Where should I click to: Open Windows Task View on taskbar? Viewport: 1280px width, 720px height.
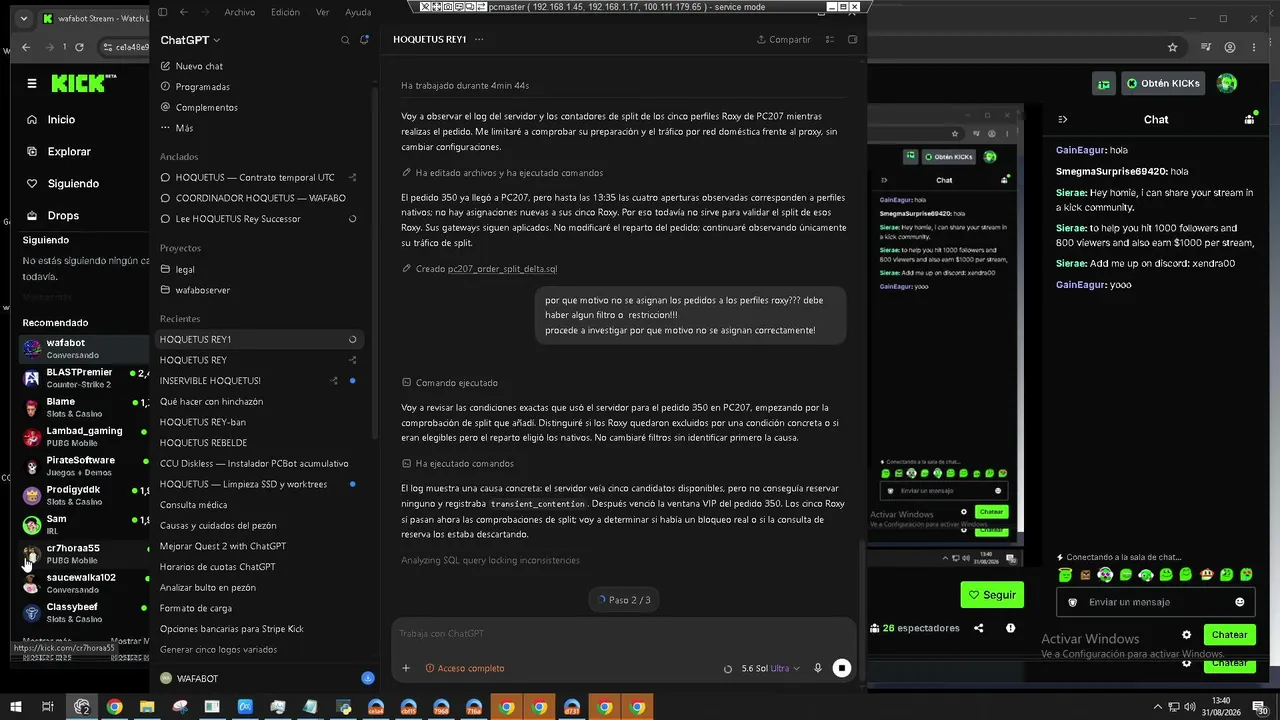pos(48,707)
